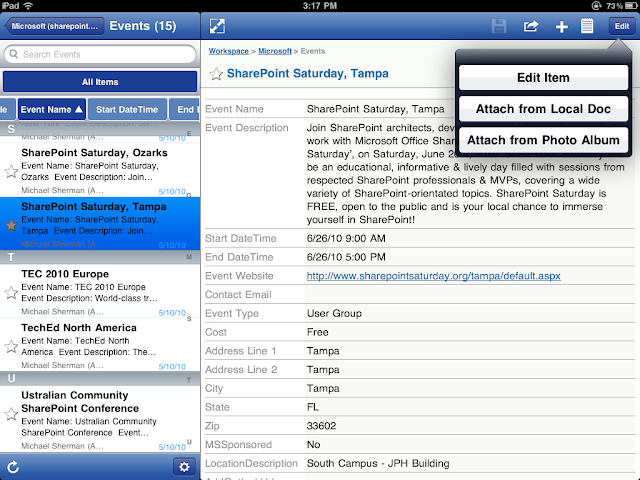Open SharePoint Saturday, Ozarks event
Image resolution: width=640 pixels, height=480 pixels.
pos(100,170)
